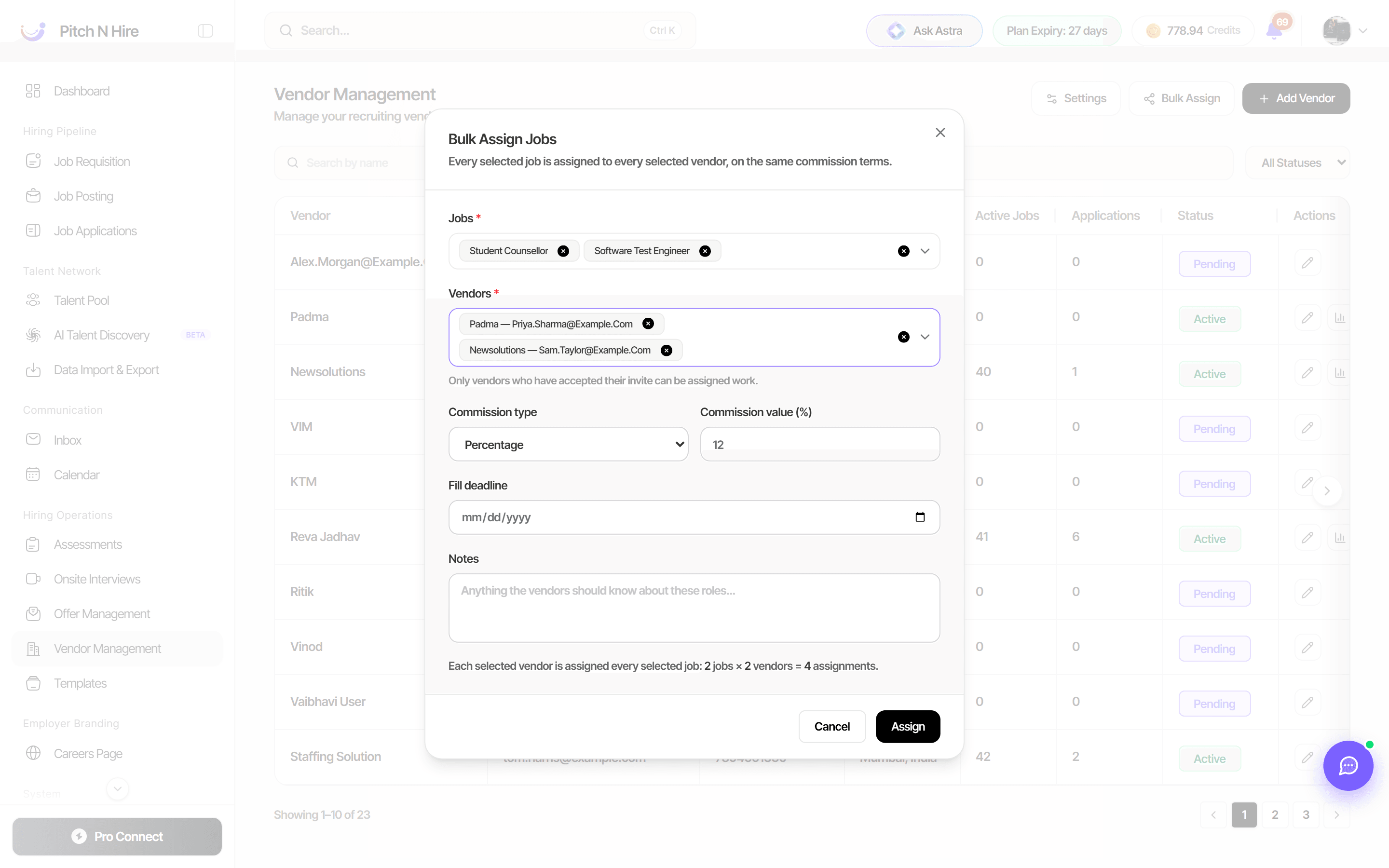Go to page 2 of vendors

coord(1275,815)
